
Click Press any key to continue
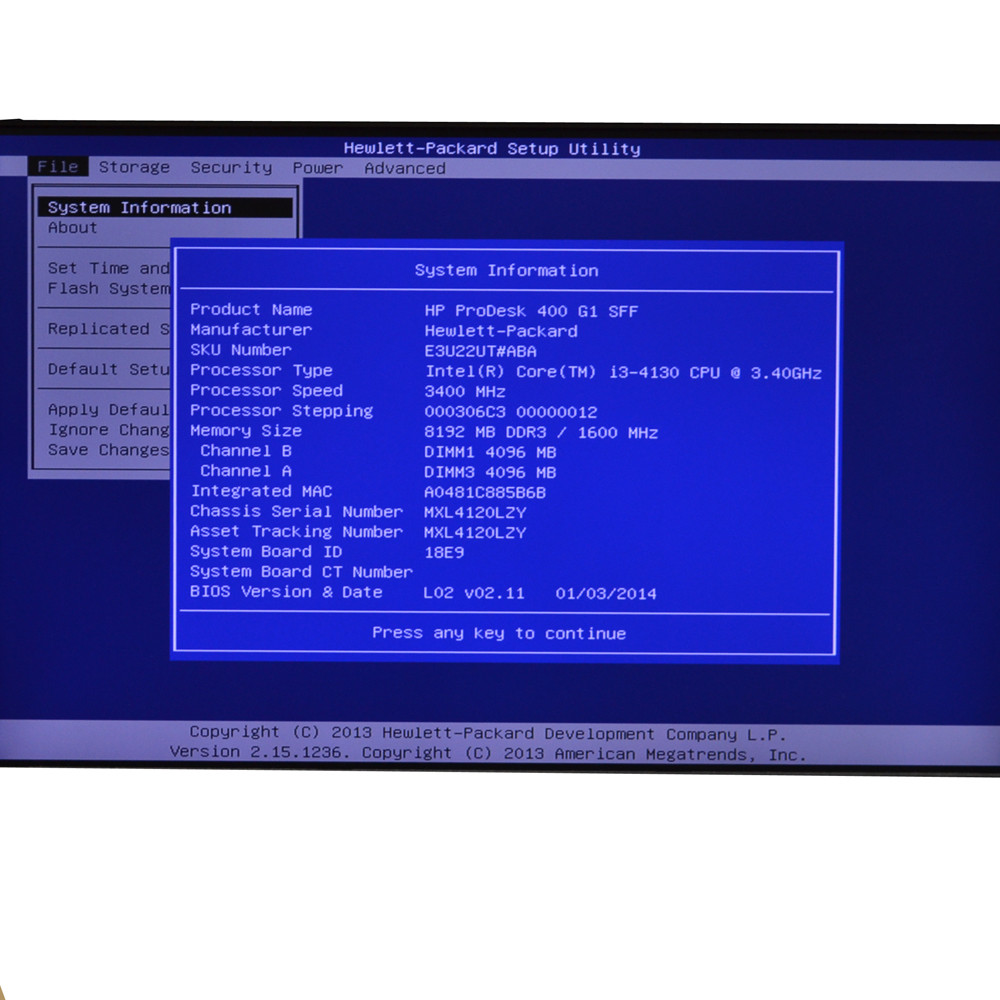coord(499,633)
